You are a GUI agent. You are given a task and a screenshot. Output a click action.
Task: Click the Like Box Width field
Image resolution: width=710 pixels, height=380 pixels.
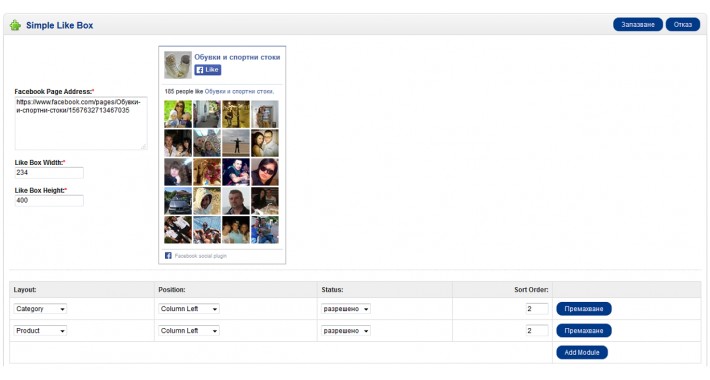[49, 173]
